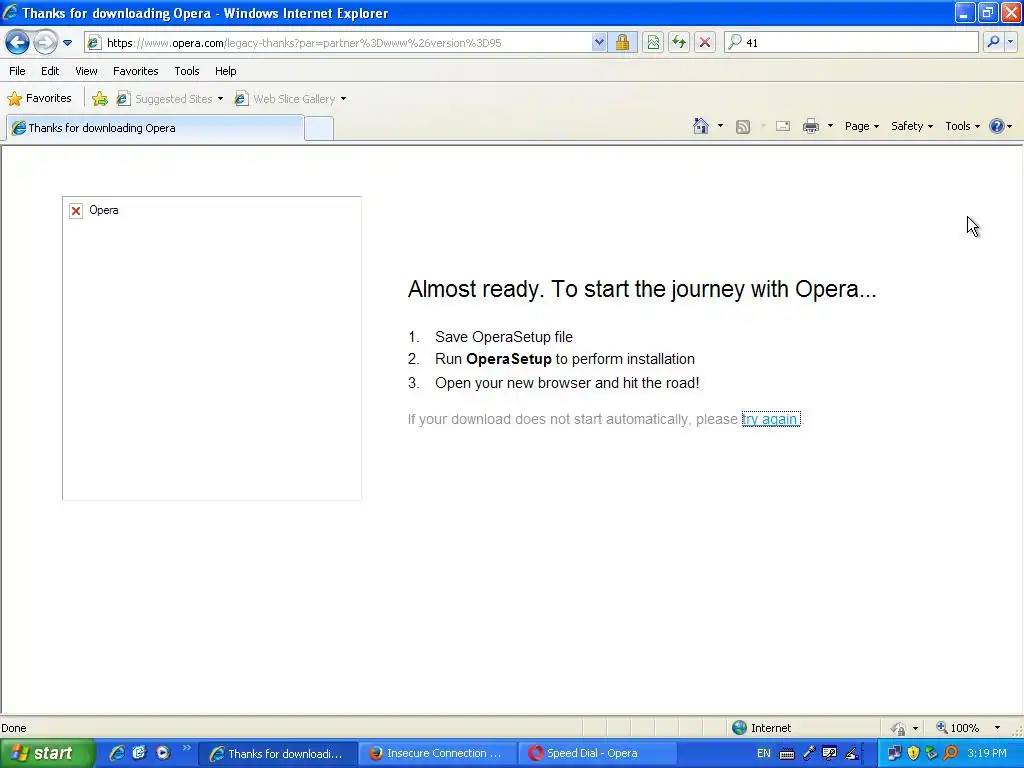1024x768 pixels.
Task: Refresh the page with green arrows icon
Action: [679, 43]
